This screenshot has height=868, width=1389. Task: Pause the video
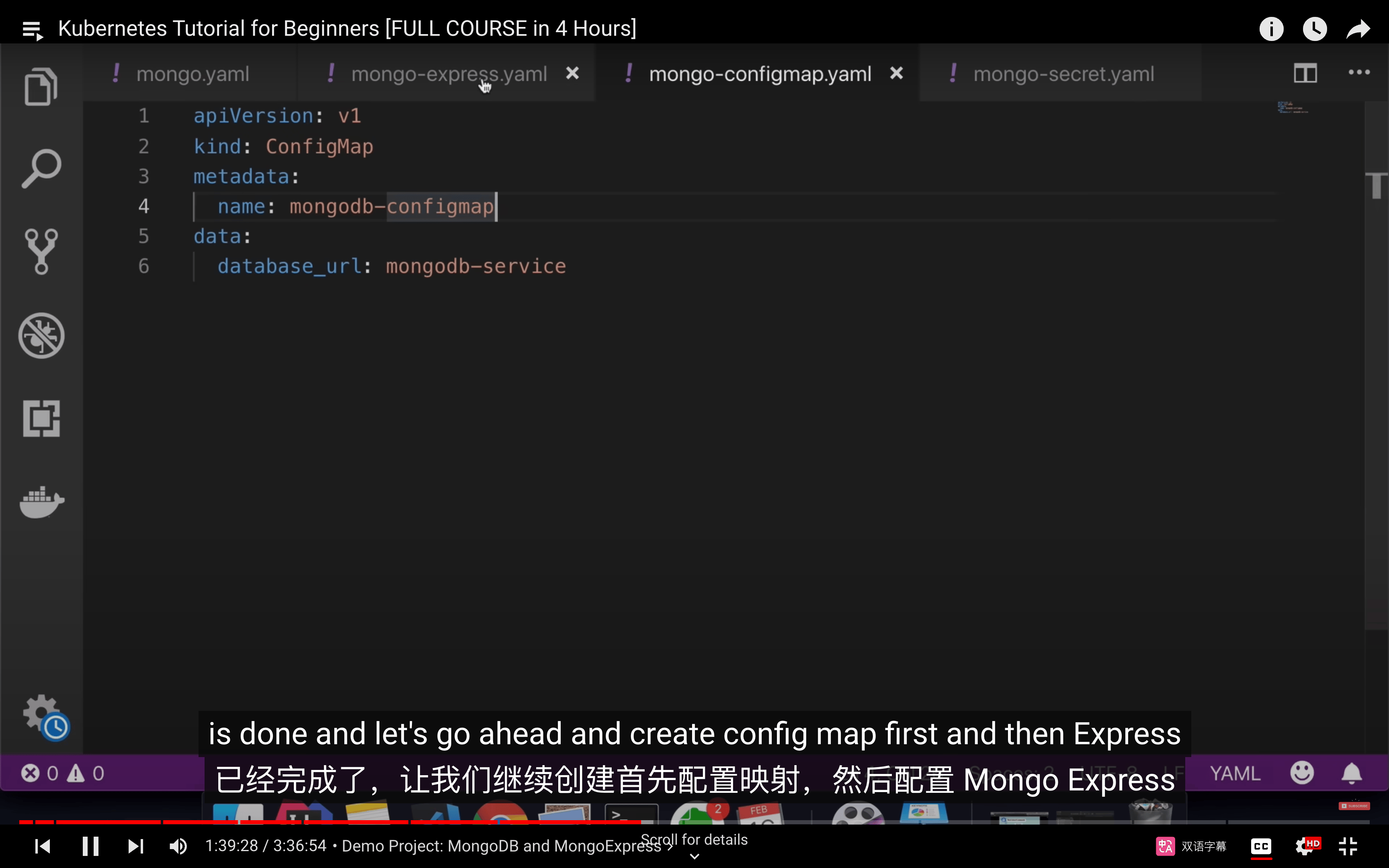point(90,846)
